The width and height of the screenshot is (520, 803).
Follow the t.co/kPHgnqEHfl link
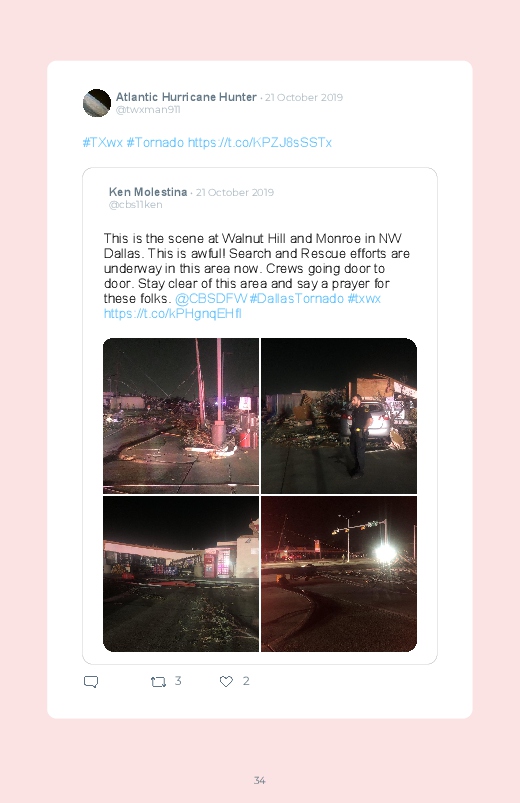(x=173, y=313)
